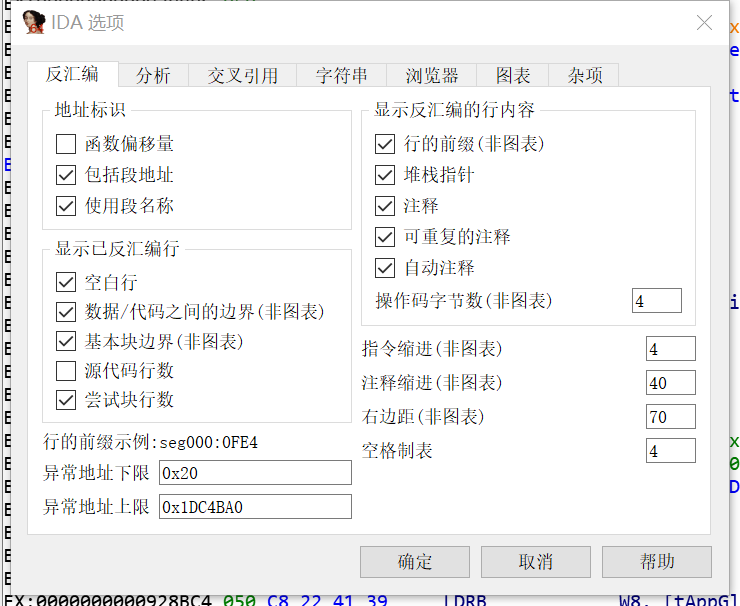Click the 行的前缀示例 seg000:0FE4 text
The image size is (740, 606).
coord(151,443)
